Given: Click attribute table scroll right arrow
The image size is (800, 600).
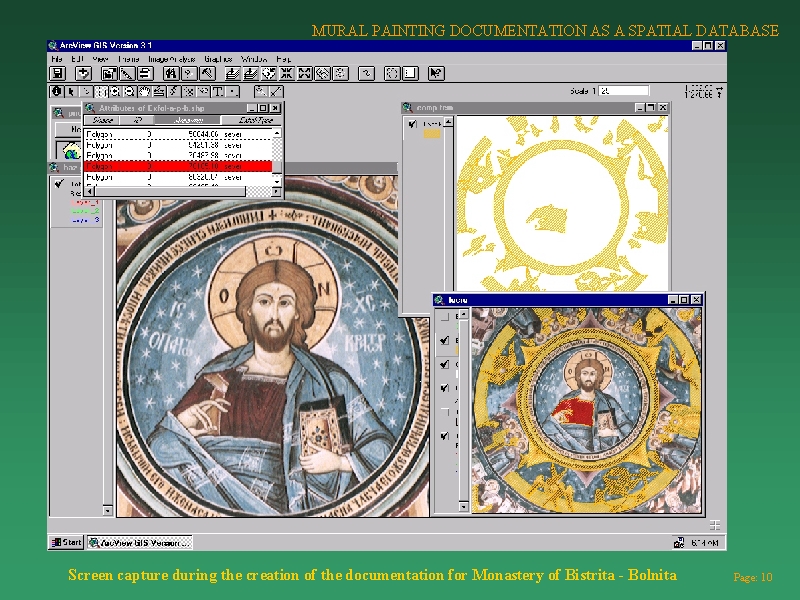Looking at the screenshot, I should click(276, 191).
